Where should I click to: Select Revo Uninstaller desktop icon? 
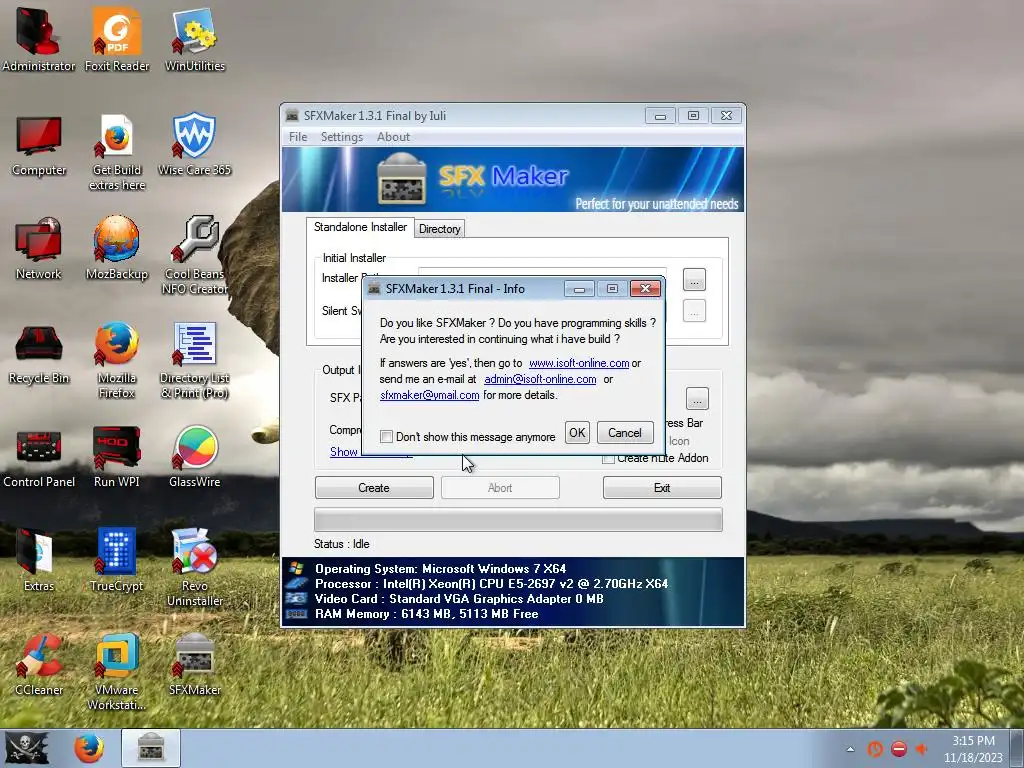(195, 568)
